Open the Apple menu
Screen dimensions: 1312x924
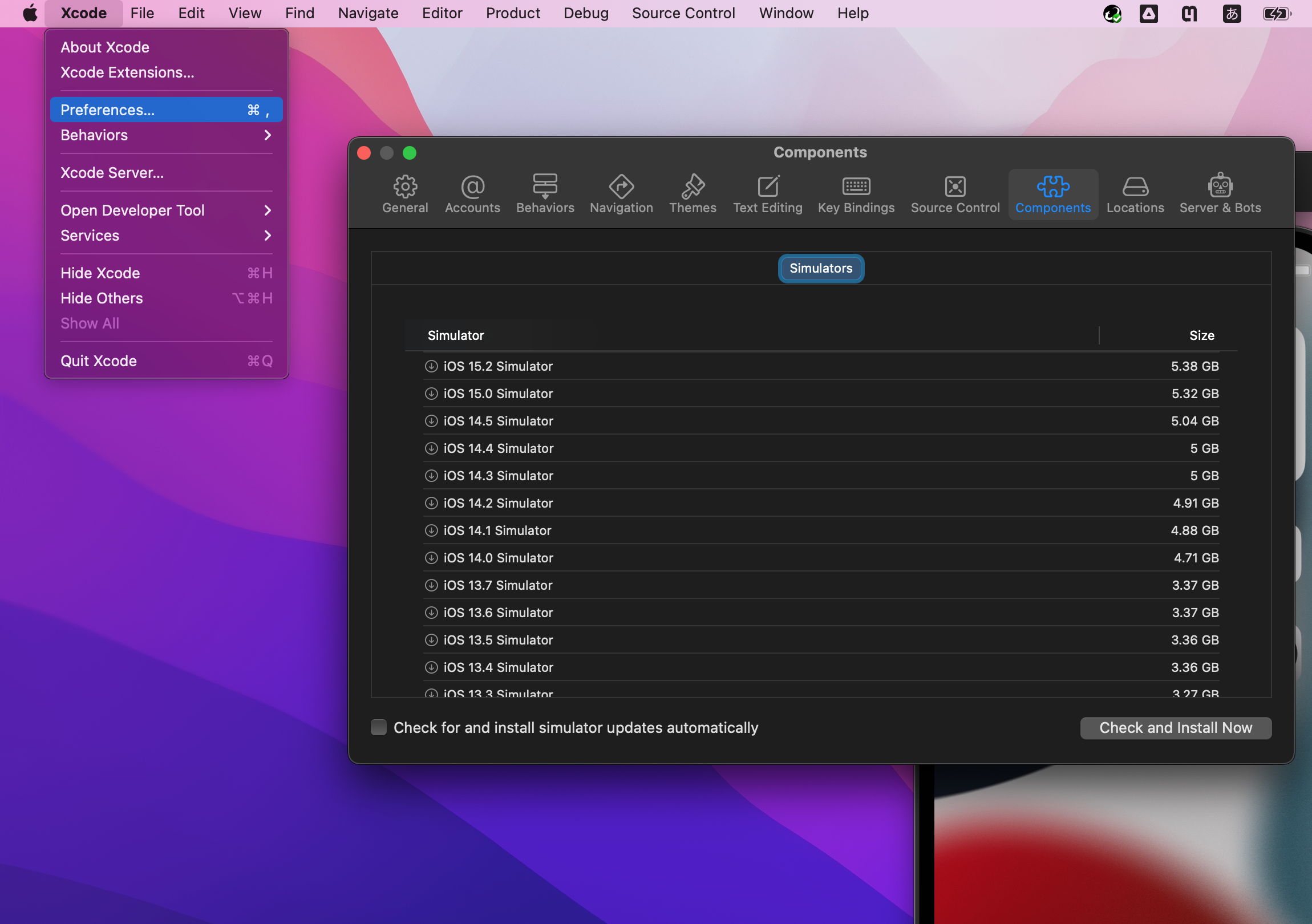pos(30,13)
